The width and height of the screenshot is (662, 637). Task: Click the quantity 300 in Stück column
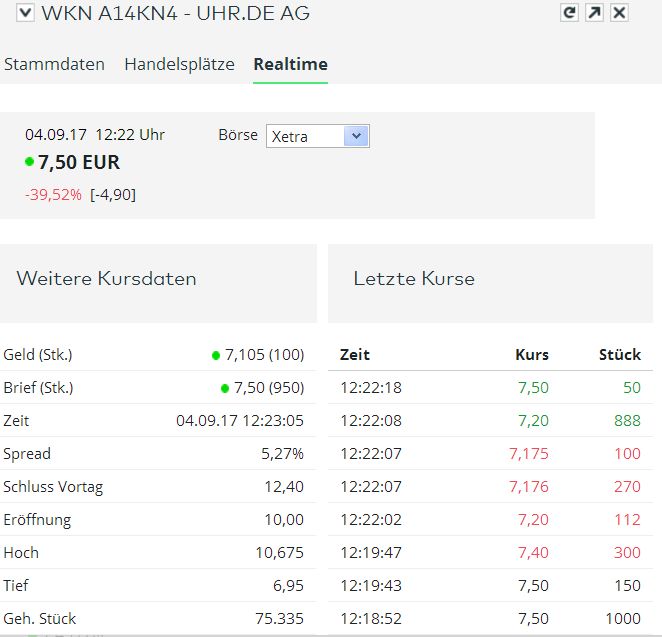tap(627, 553)
